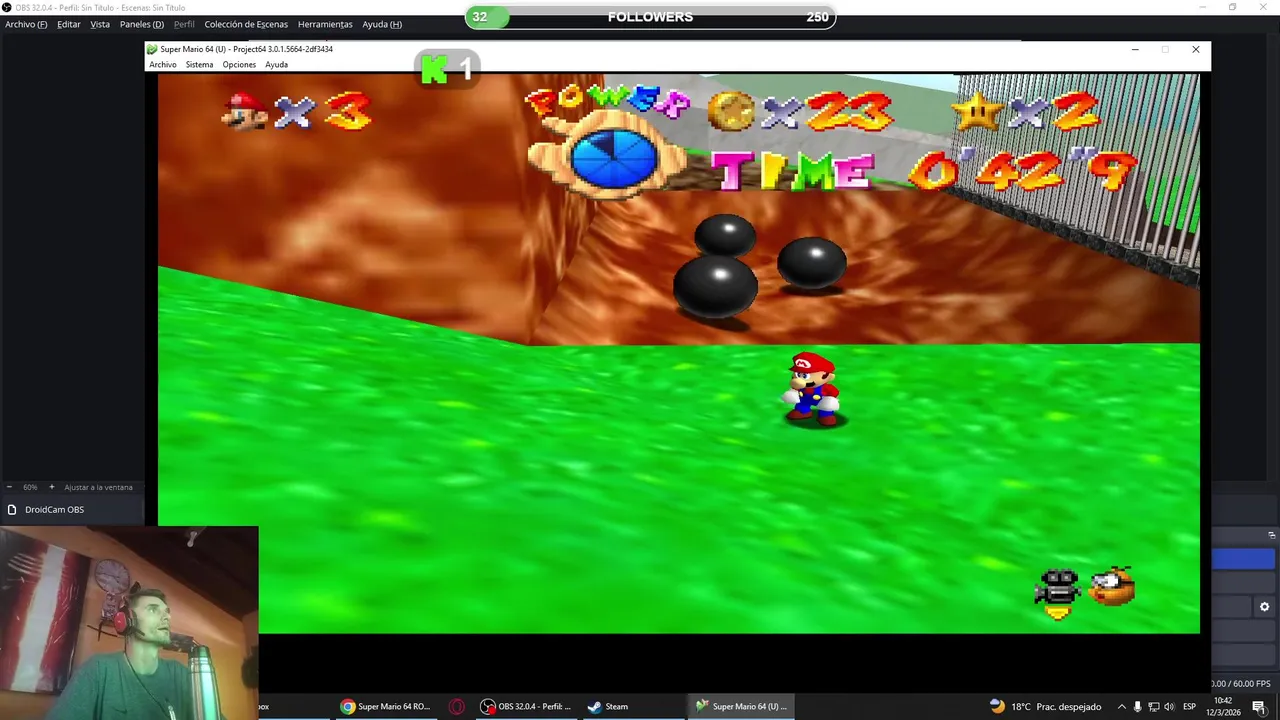This screenshot has height=720, width=1280.
Task: Open OBS Paneles menu
Action: click(x=142, y=24)
